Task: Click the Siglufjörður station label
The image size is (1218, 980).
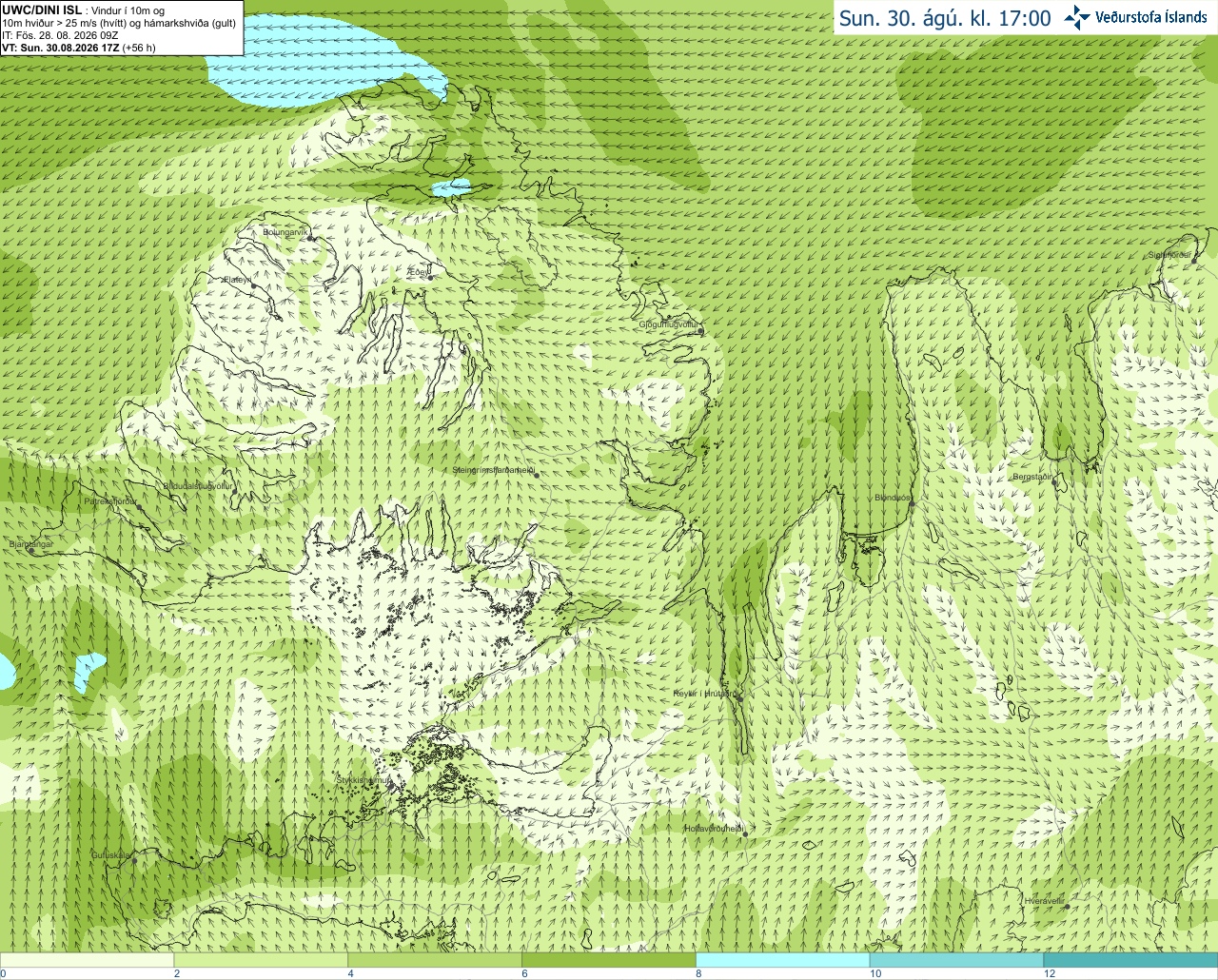Action: tap(1169, 255)
